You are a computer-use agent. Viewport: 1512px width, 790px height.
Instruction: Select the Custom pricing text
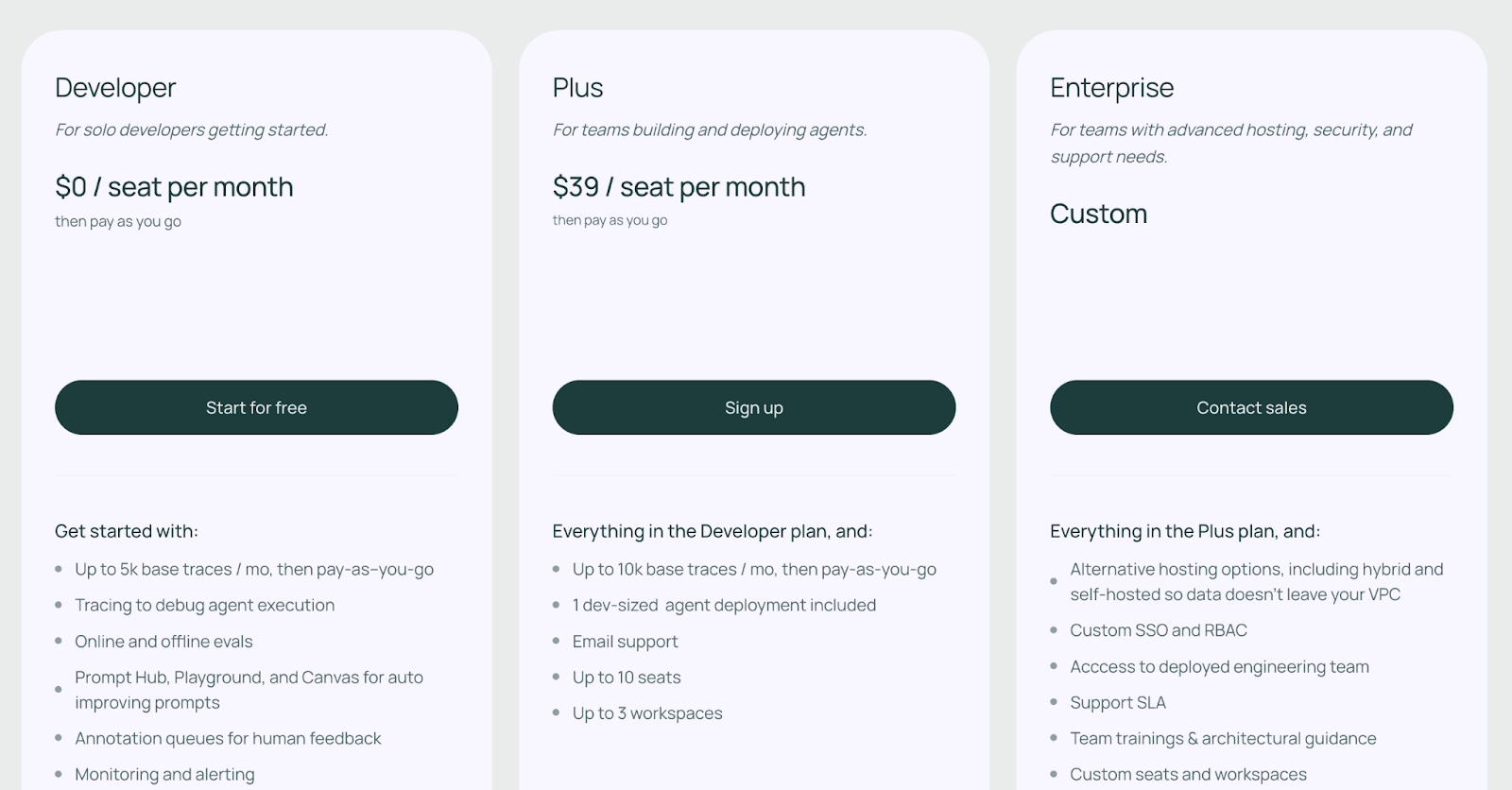click(1098, 214)
